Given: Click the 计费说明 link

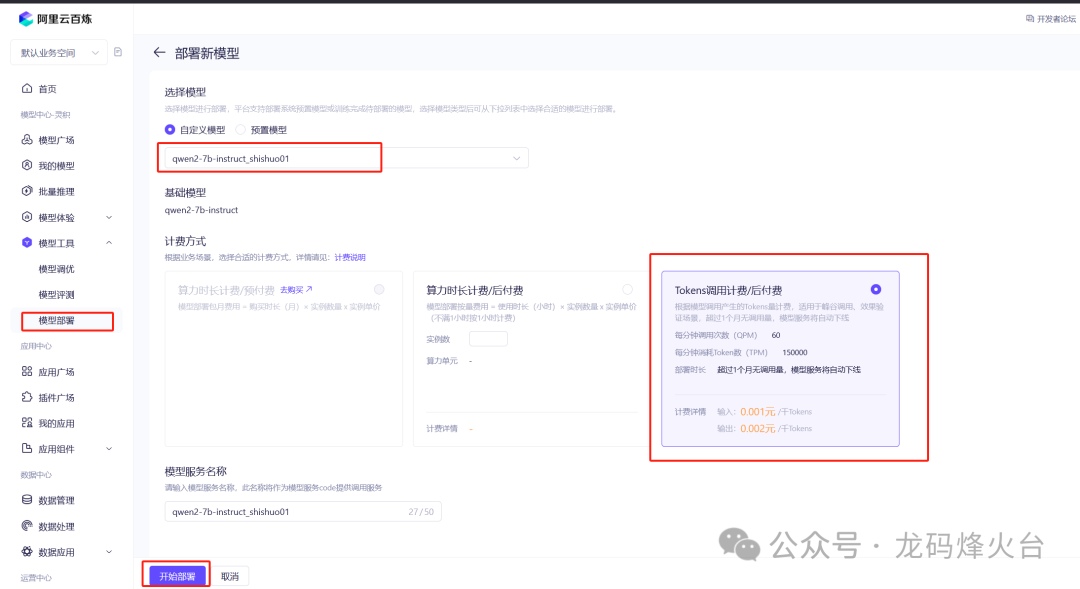Looking at the screenshot, I should click(x=350, y=258).
